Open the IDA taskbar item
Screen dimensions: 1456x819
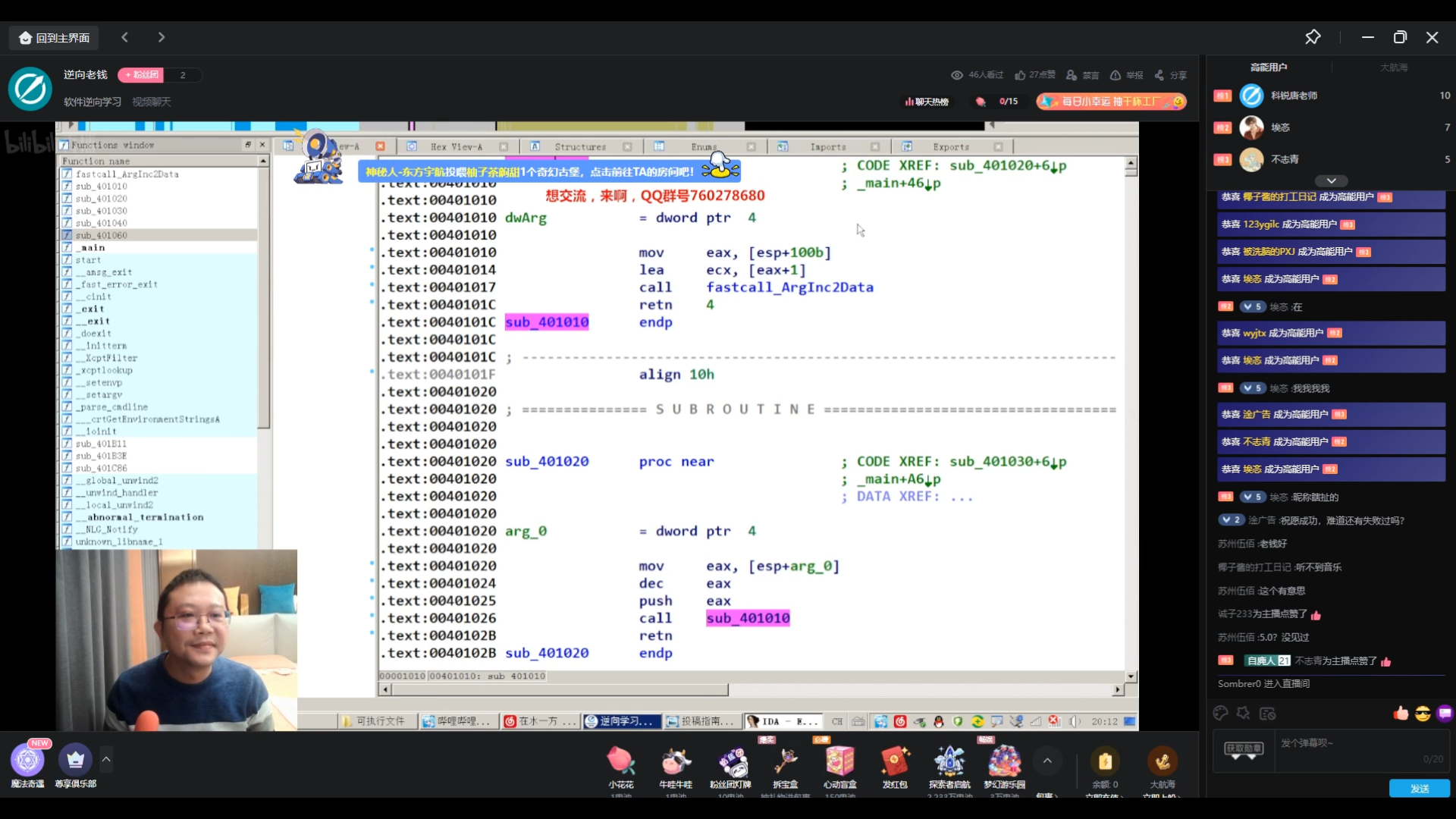pos(784,721)
